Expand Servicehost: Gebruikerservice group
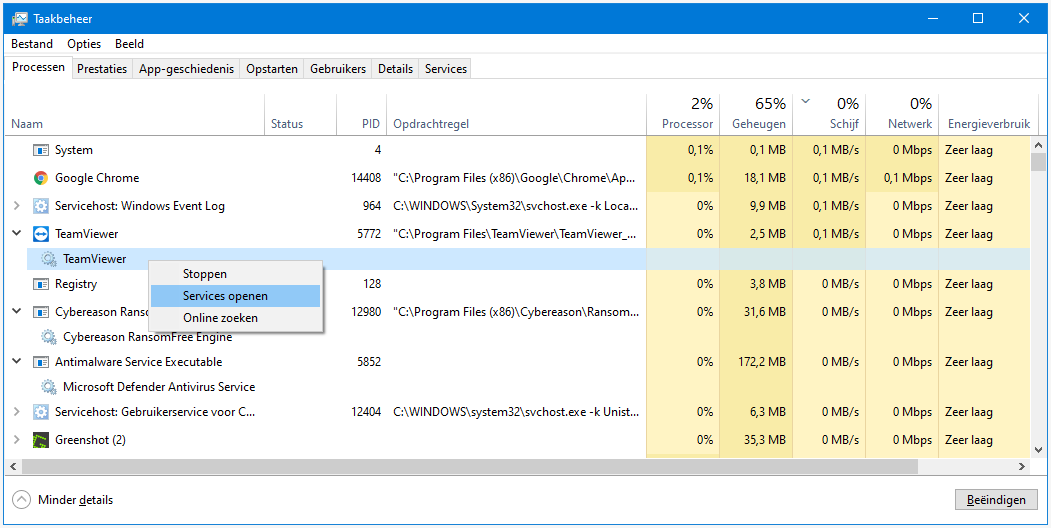Screen dimensions: 1051x528 coord(17,412)
